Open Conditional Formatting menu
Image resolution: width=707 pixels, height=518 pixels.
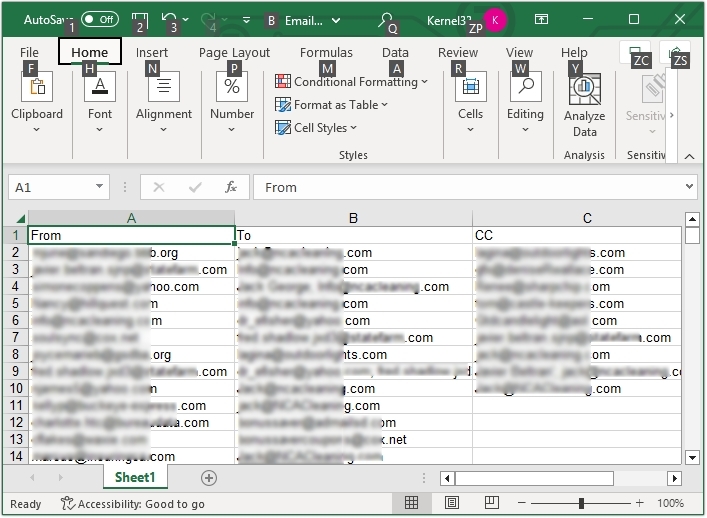[x=351, y=82]
